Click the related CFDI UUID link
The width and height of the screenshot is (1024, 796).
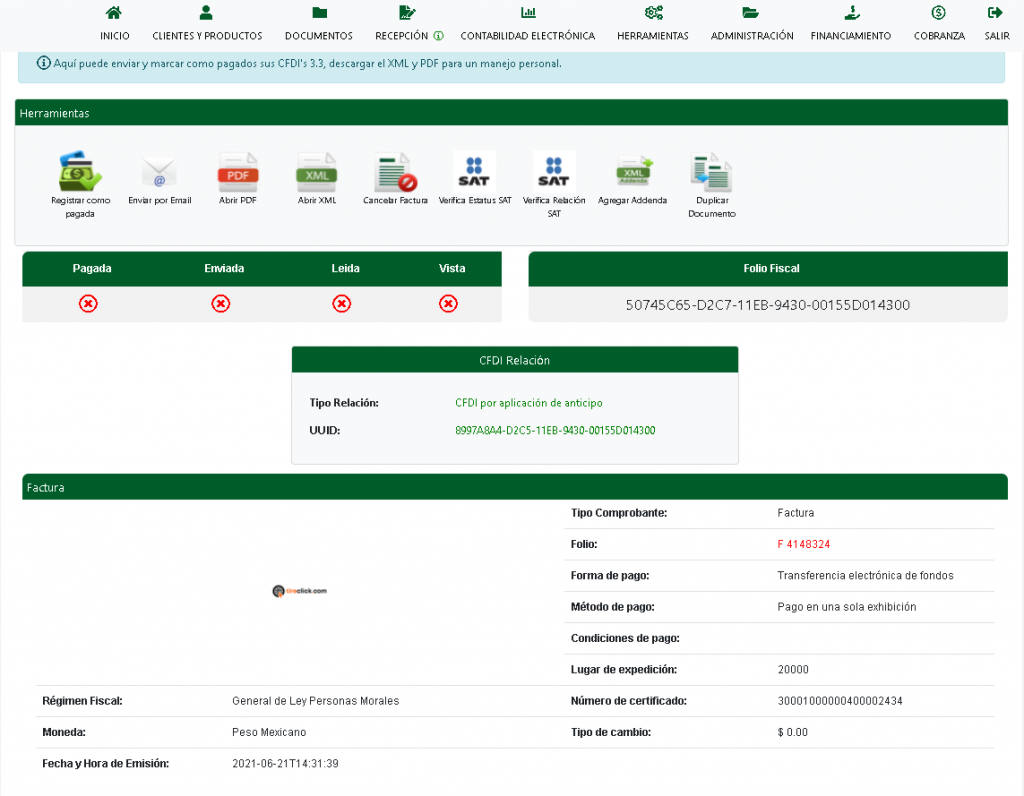[555, 430]
